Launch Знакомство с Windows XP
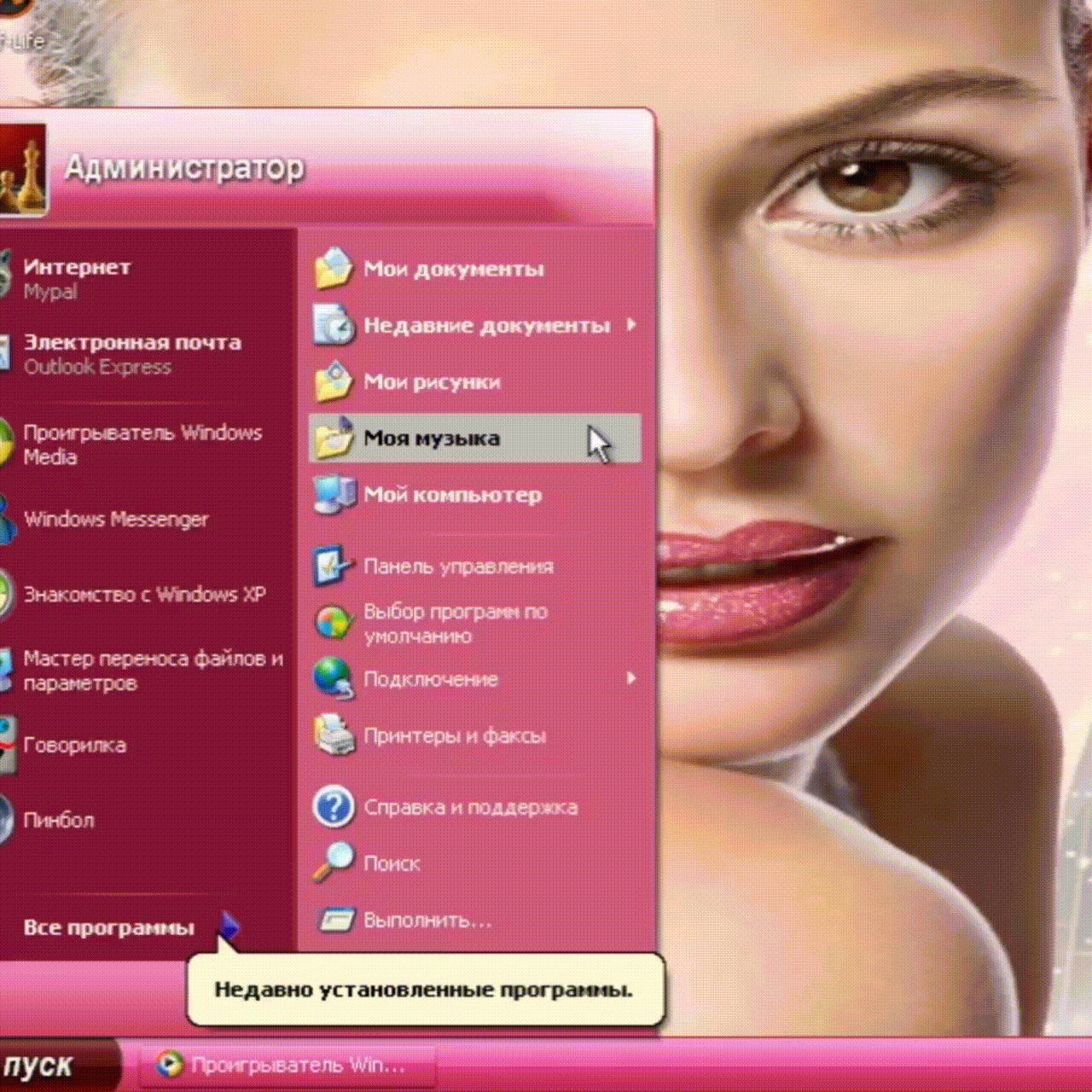The height and width of the screenshot is (1092, 1092). pyautogui.click(x=145, y=594)
